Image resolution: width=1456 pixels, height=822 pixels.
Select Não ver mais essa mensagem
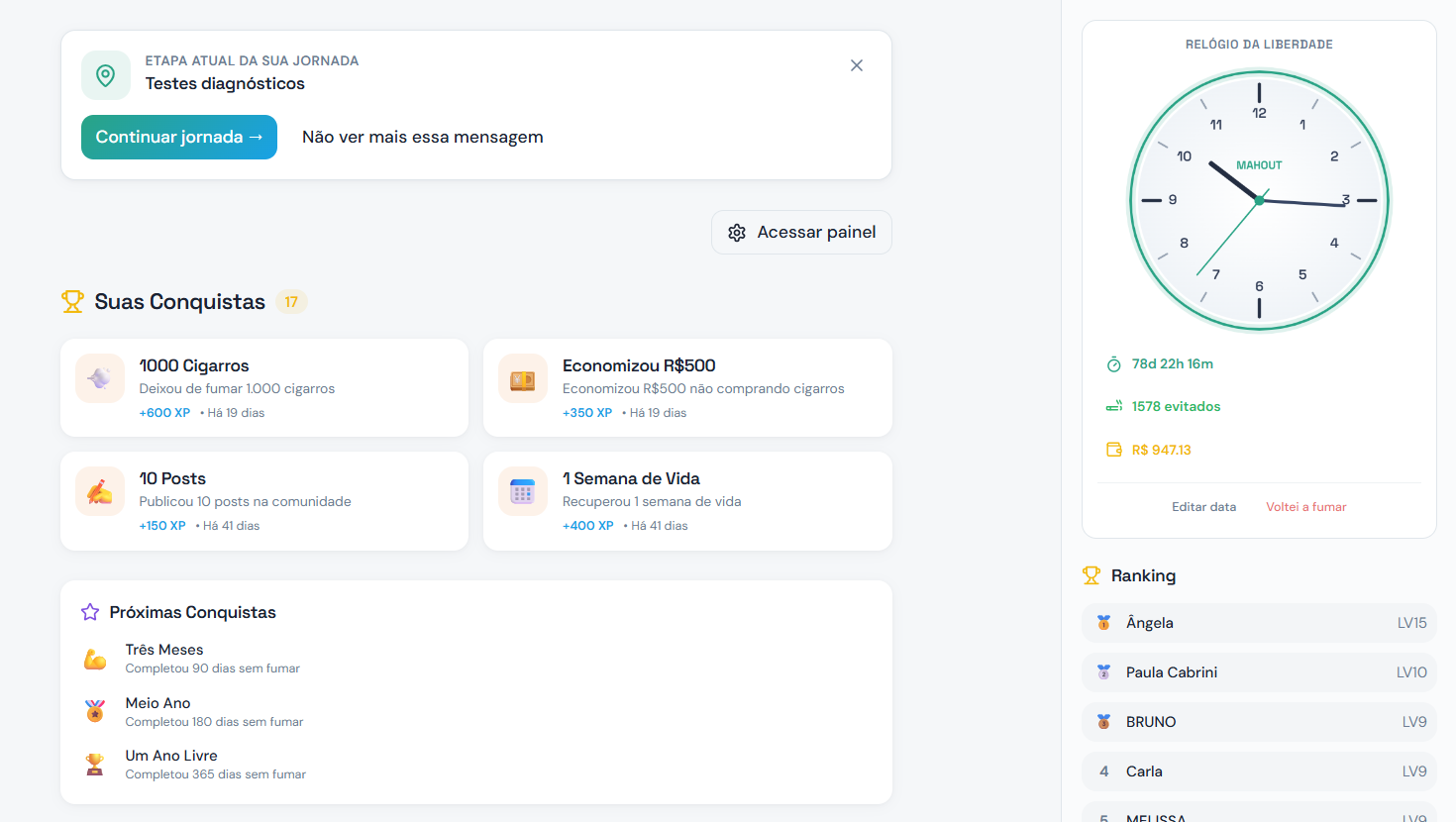[x=423, y=137]
